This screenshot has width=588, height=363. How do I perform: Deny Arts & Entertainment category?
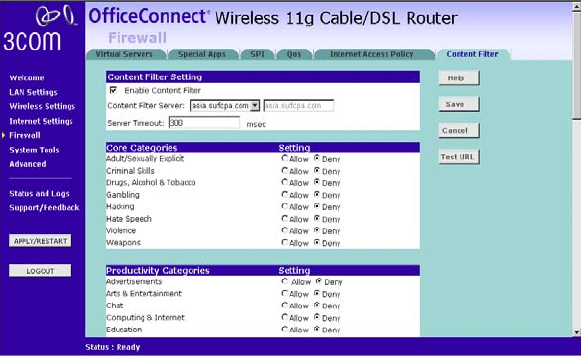click(x=317, y=294)
